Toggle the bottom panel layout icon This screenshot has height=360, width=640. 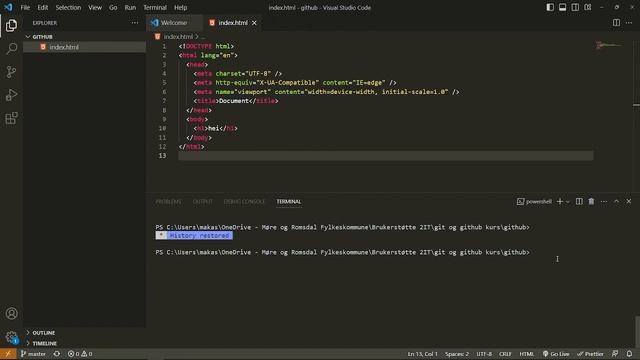[562, 7]
